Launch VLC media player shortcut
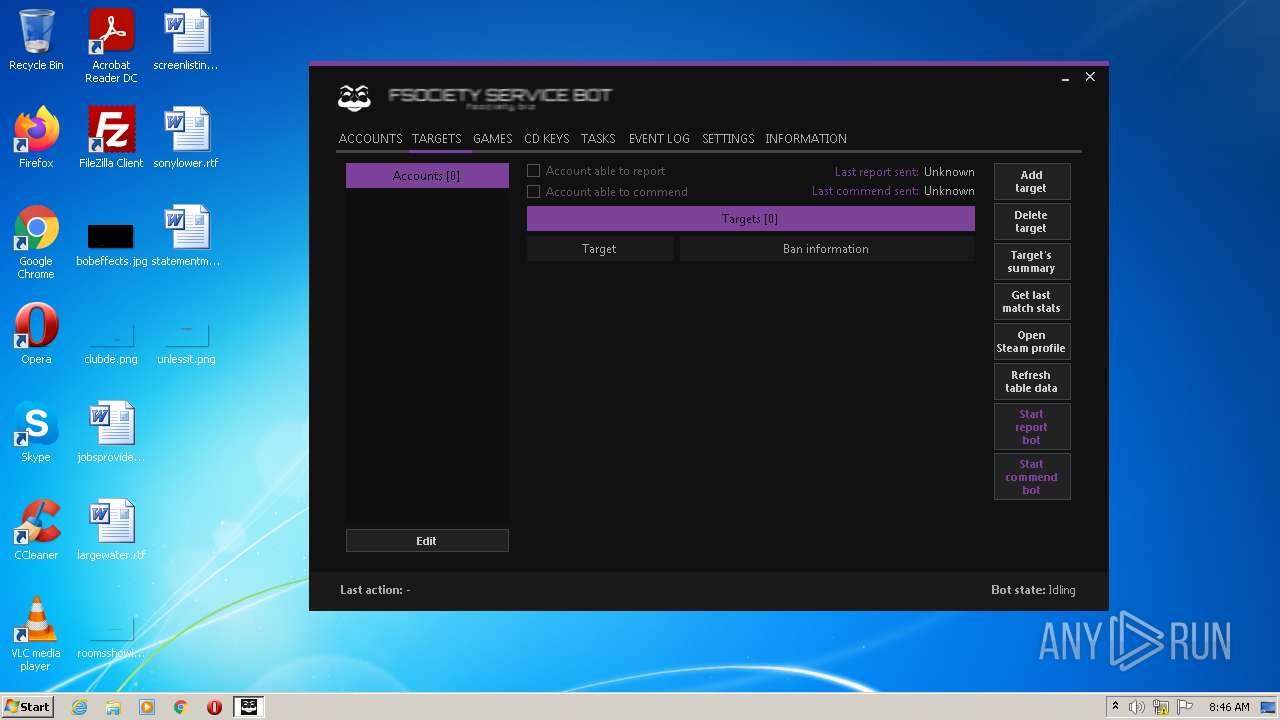 click(36, 634)
